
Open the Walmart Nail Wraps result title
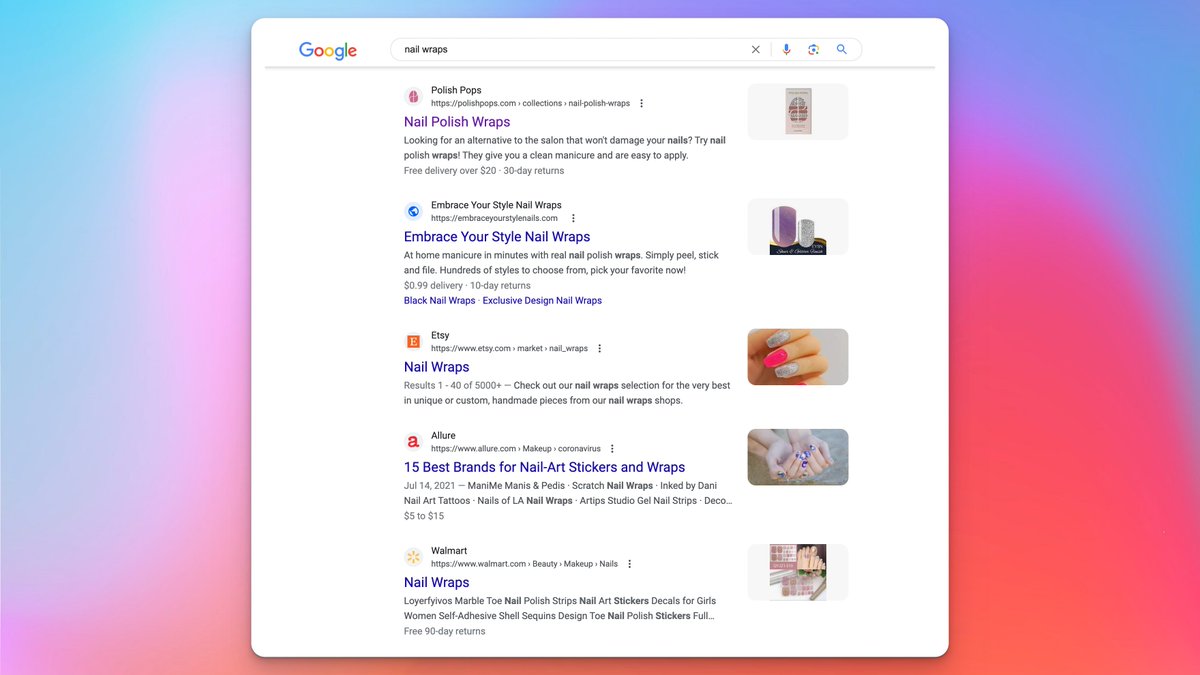tap(437, 582)
